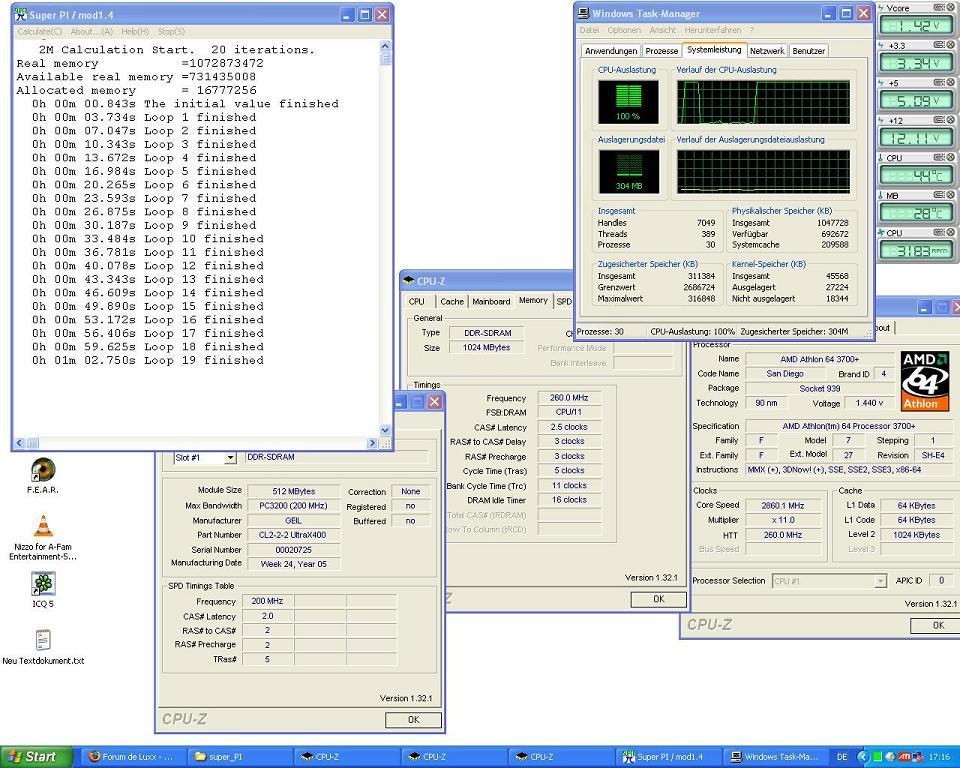Open settings icon of +12 widget
Viewport: 960px width, 768px height.
pos(939,120)
